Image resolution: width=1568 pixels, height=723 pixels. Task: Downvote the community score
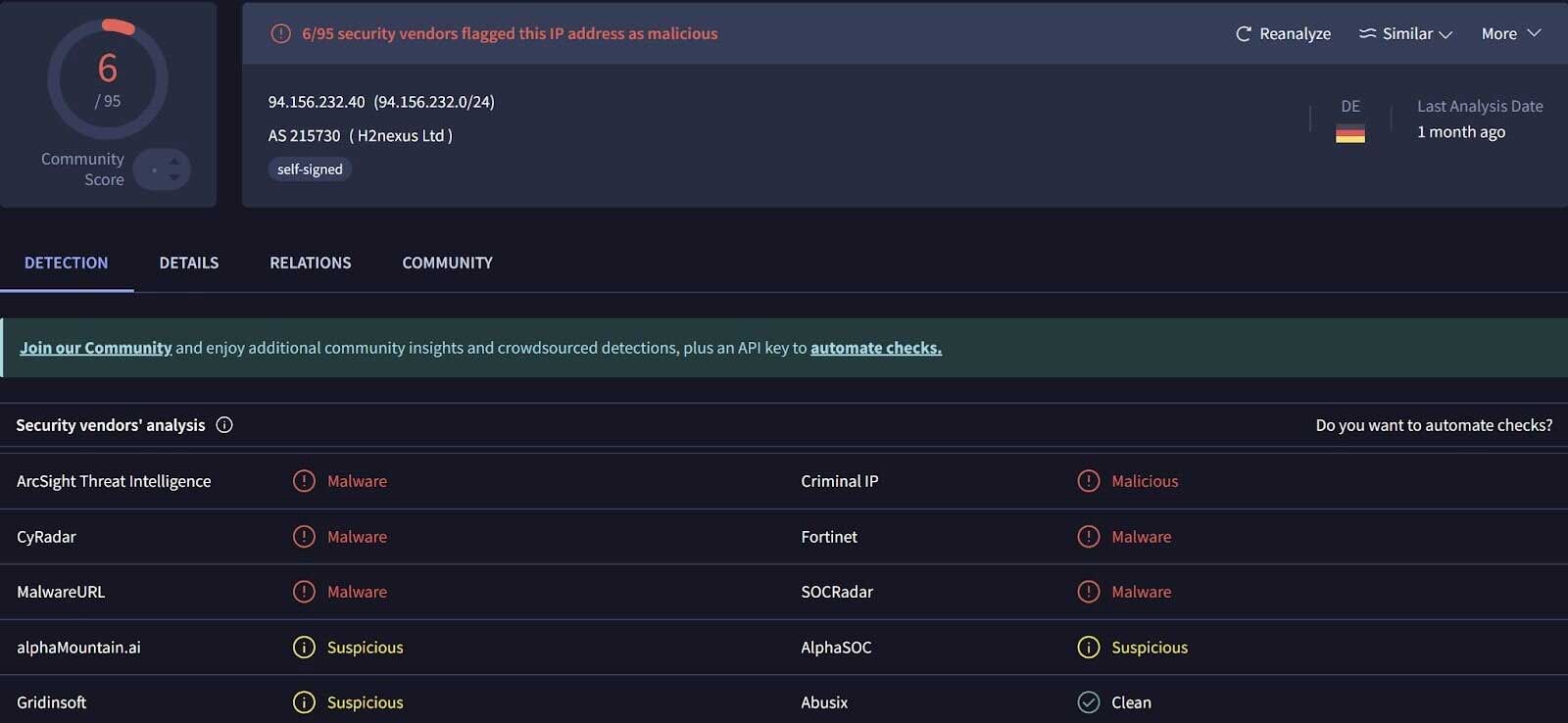tap(171, 175)
